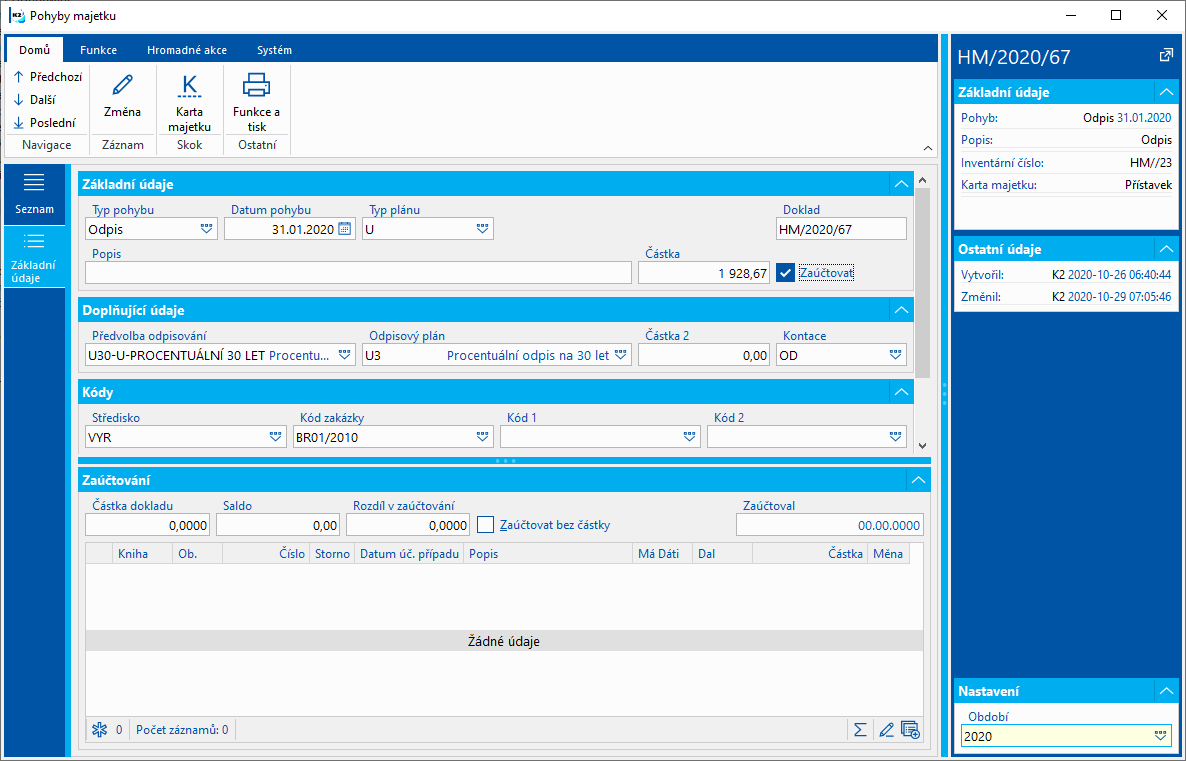Open calendar picker for Datum pohybu
The height and width of the screenshot is (761, 1186).
(x=344, y=229)
